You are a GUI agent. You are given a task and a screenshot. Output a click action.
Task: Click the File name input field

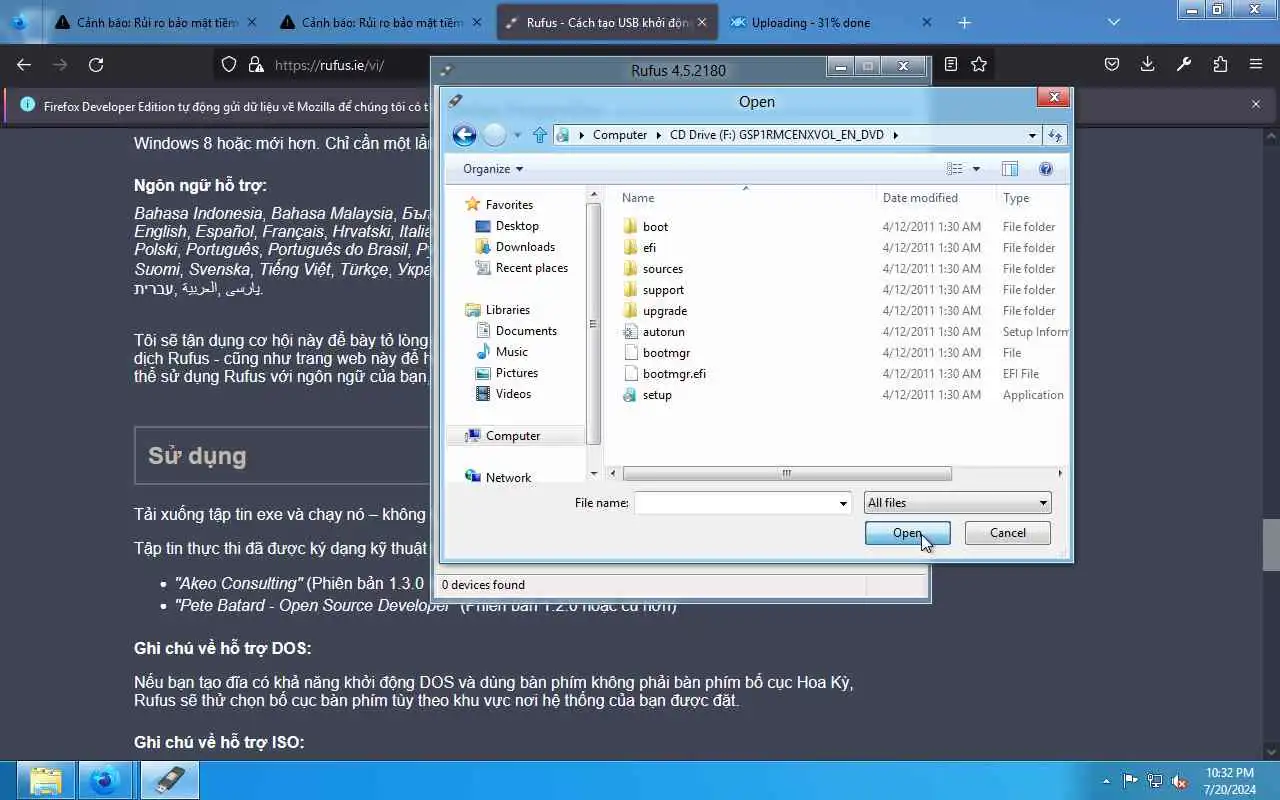tap(735, 503)
